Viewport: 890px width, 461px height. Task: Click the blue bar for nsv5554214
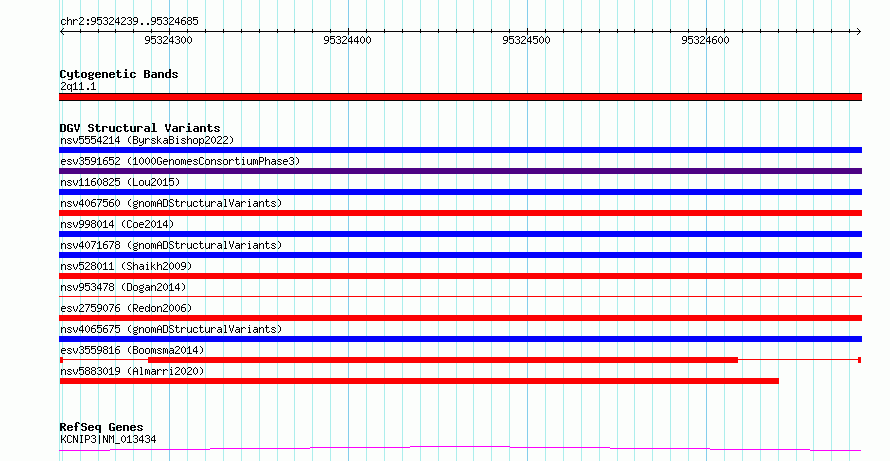point(460,150)
